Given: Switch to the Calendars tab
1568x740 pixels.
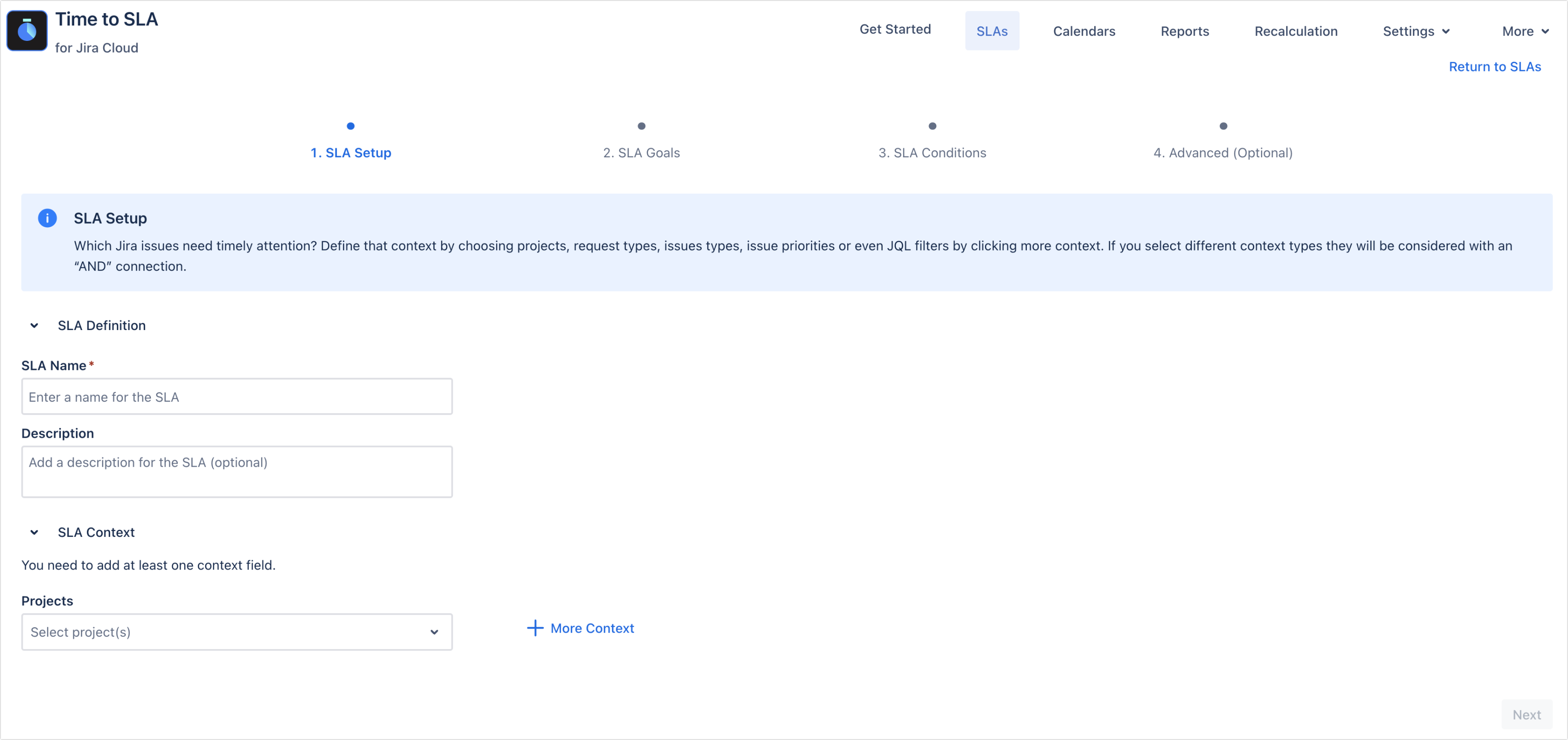Looking at the screenshot, I should pos(1084,31).
